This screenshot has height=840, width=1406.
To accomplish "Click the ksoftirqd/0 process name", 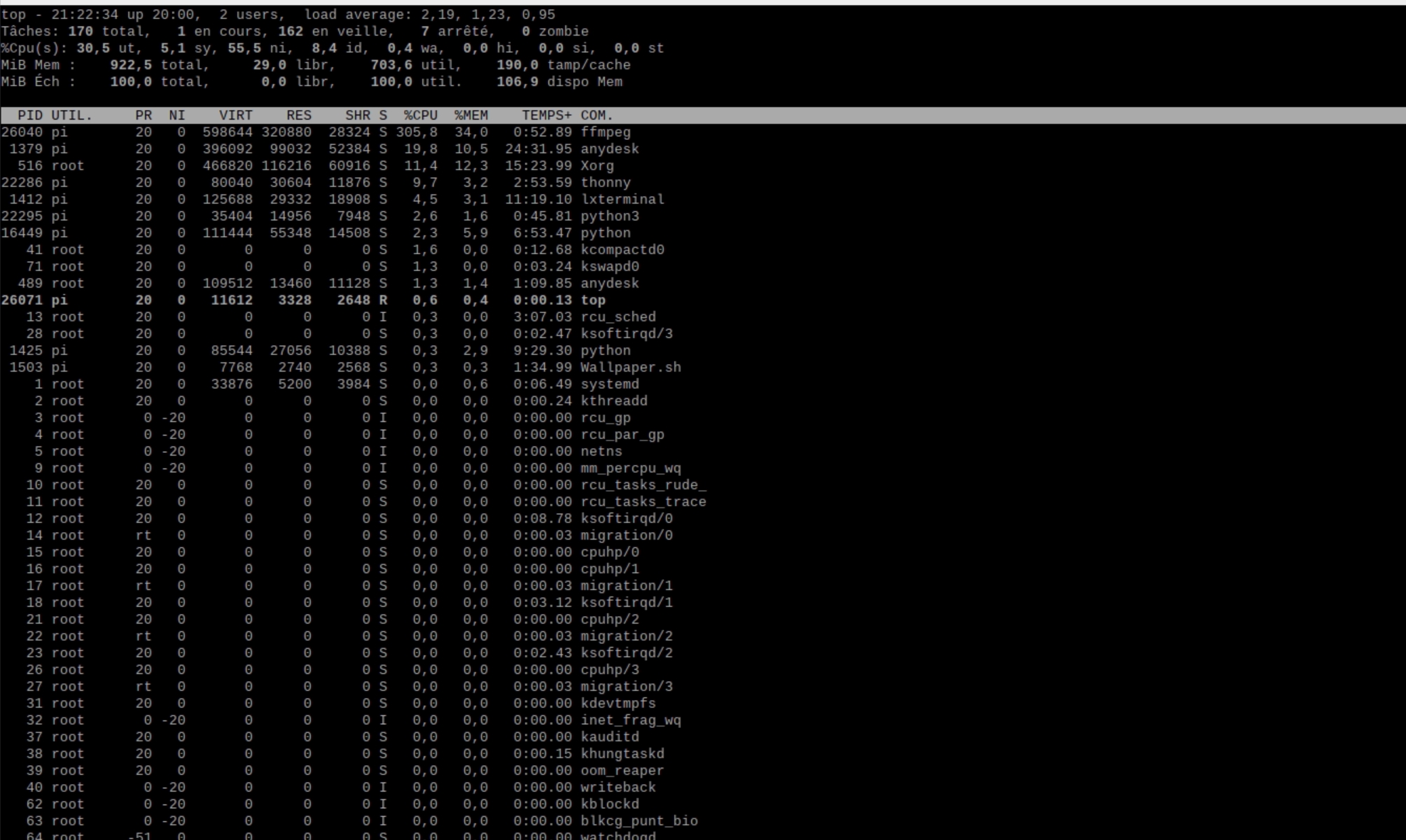I will 627,519.
